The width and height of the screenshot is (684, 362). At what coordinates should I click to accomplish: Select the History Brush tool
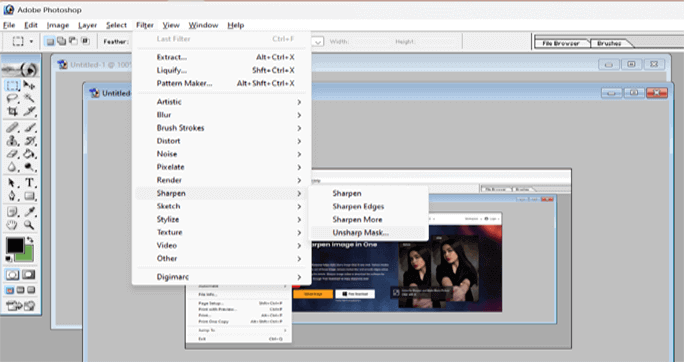point(29,141)
